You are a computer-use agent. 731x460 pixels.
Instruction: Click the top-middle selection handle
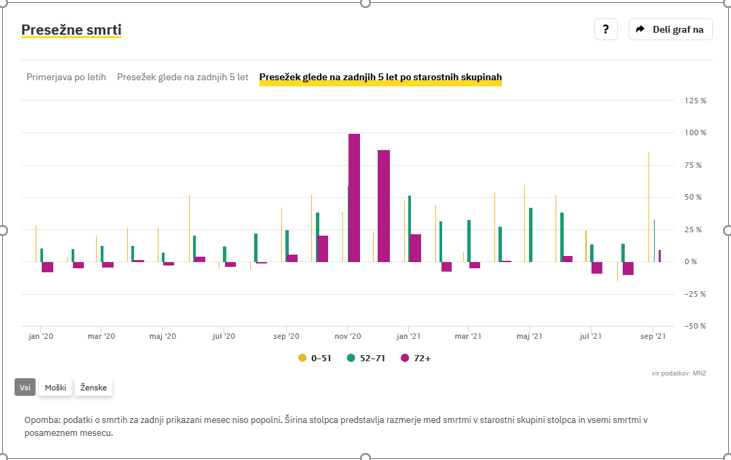coord(365,3)
